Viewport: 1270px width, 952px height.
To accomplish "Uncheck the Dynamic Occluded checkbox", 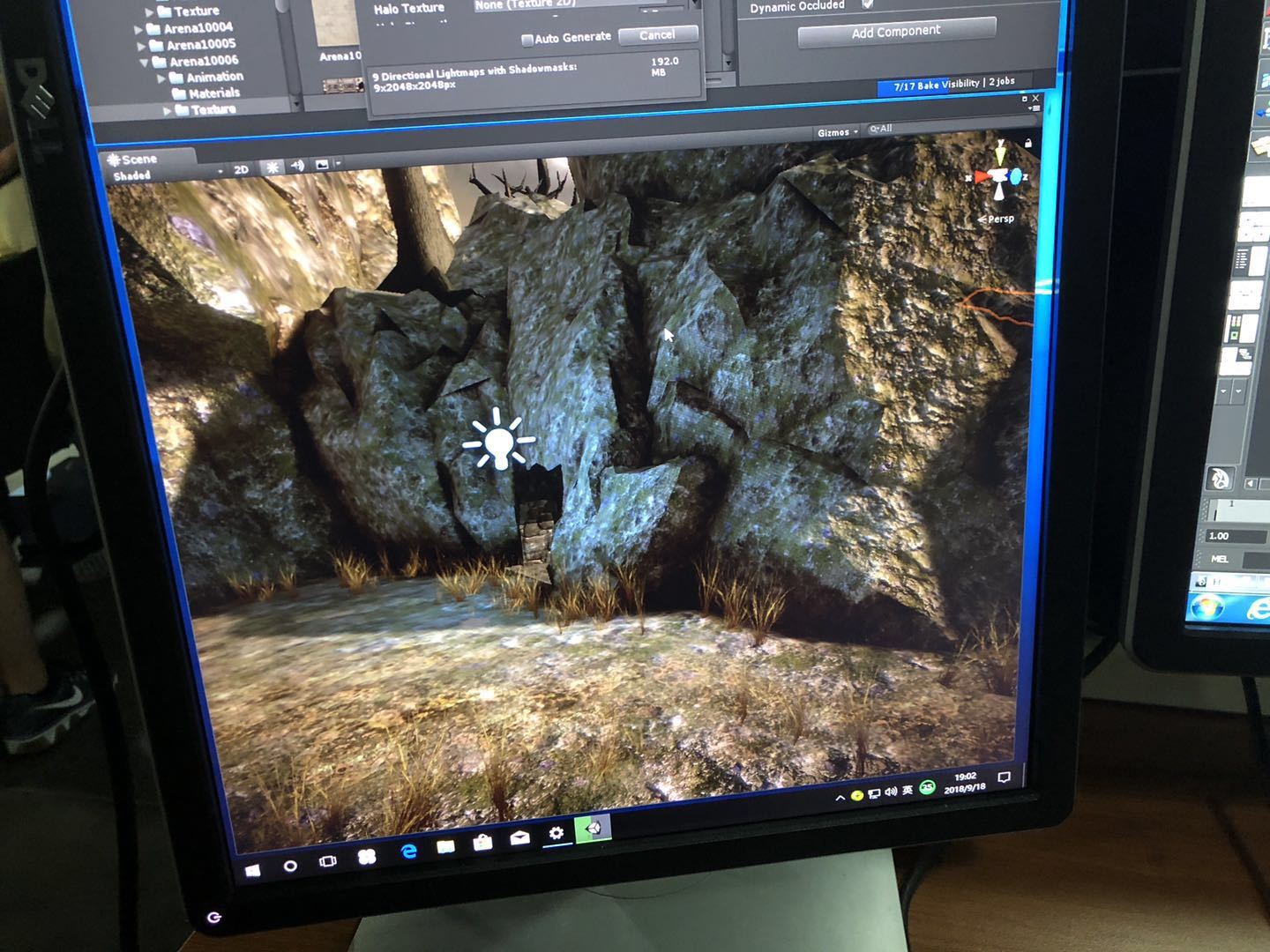I will [x=867, y=4].
